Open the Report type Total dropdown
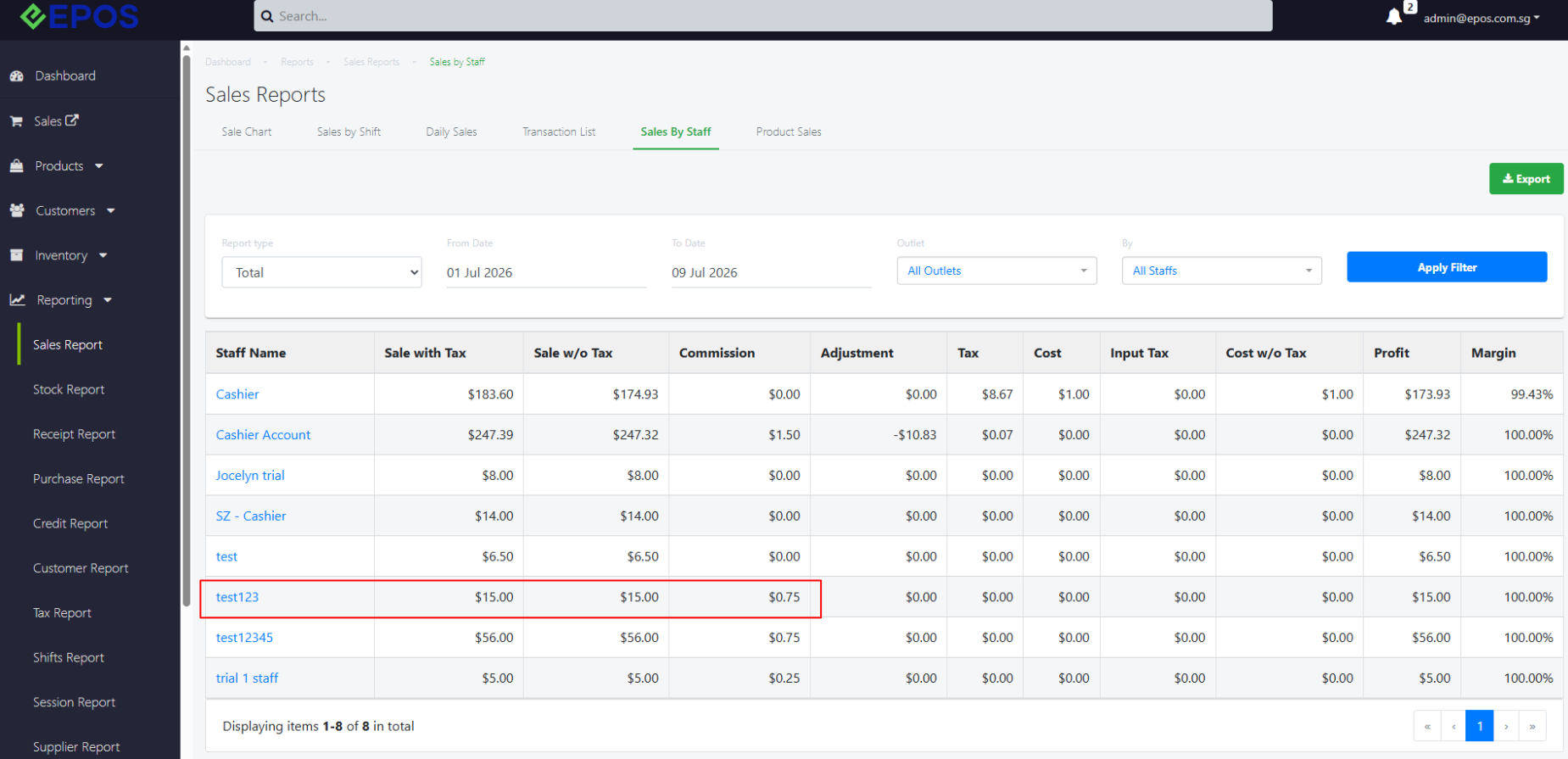Screen dimensions: 1568x759 (321, 272)
